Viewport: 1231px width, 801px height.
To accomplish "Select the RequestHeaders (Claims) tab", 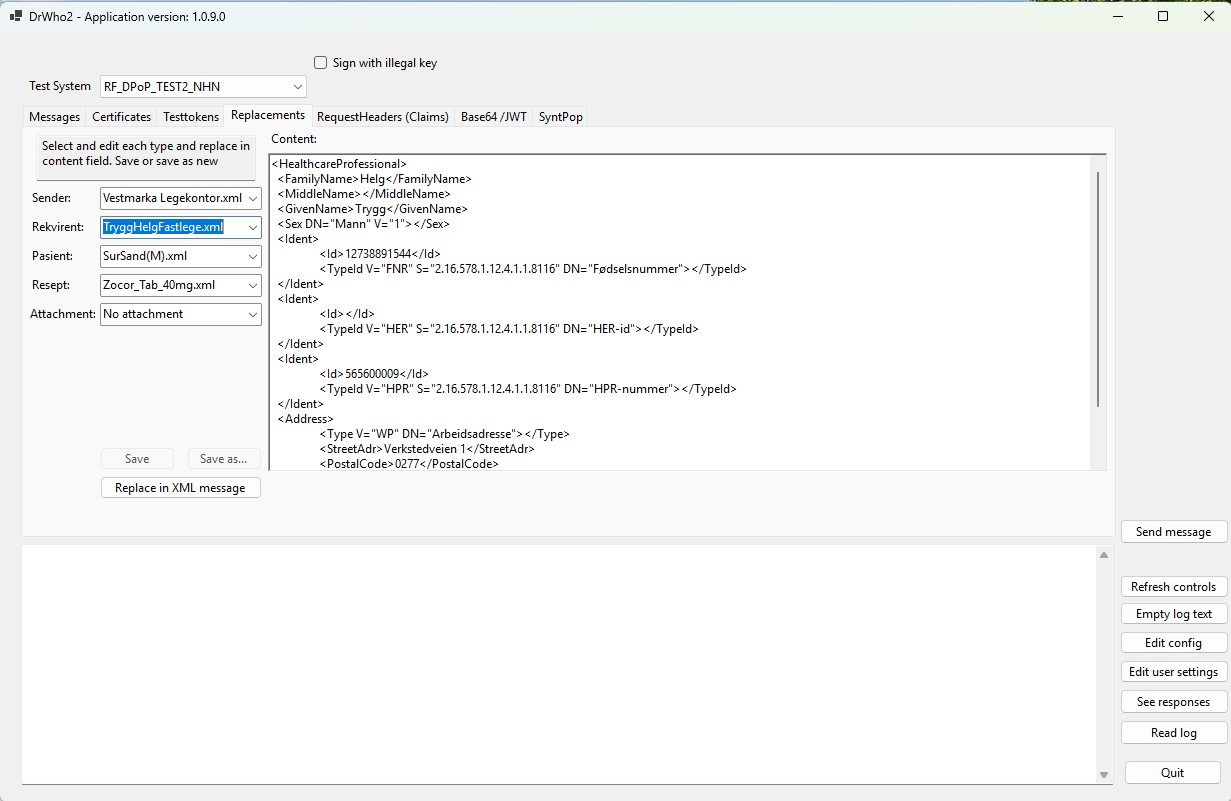I will (382, 117).
